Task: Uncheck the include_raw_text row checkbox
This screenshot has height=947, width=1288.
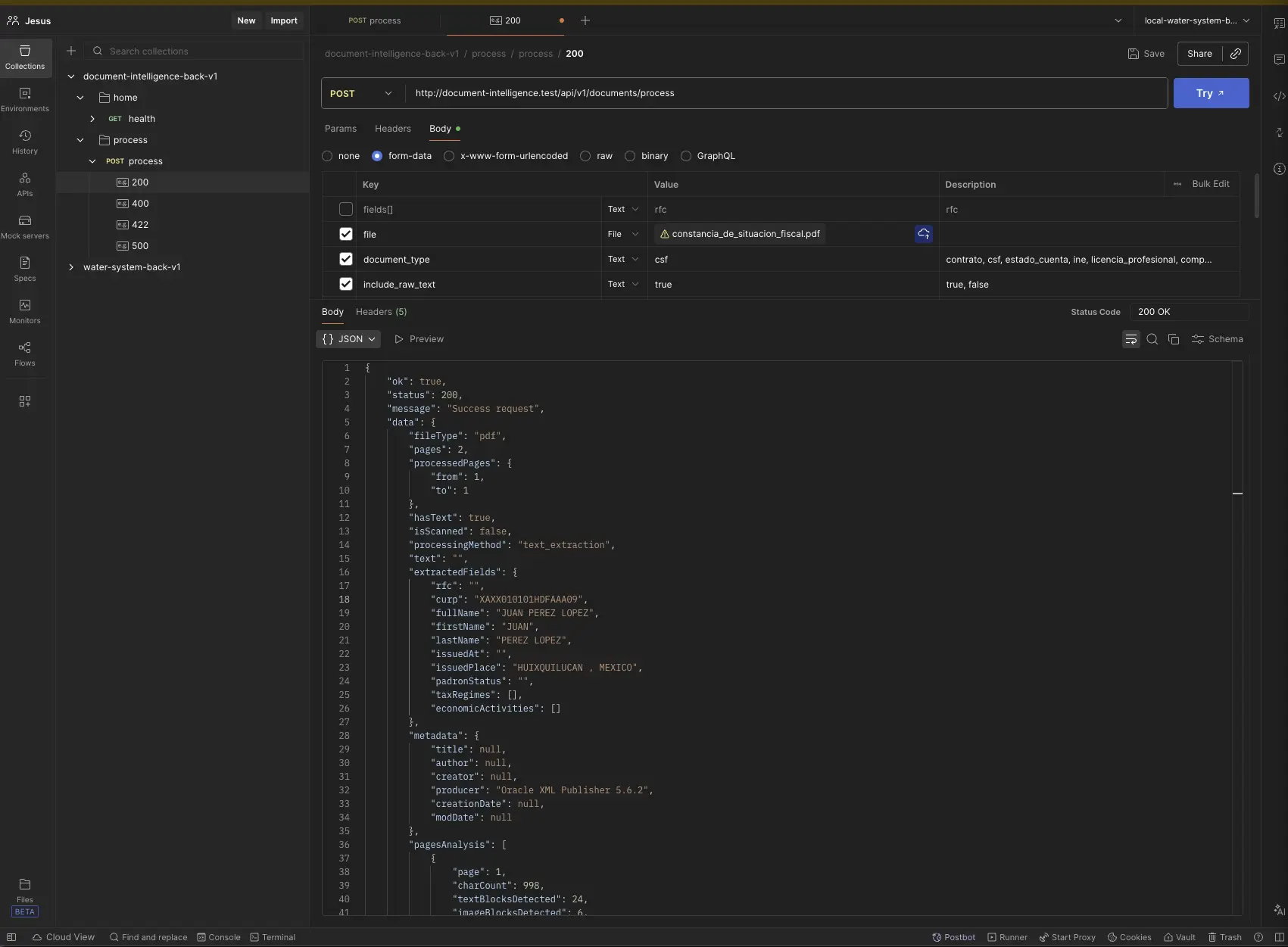Action: pyautogui.click(x=346, y=284)
